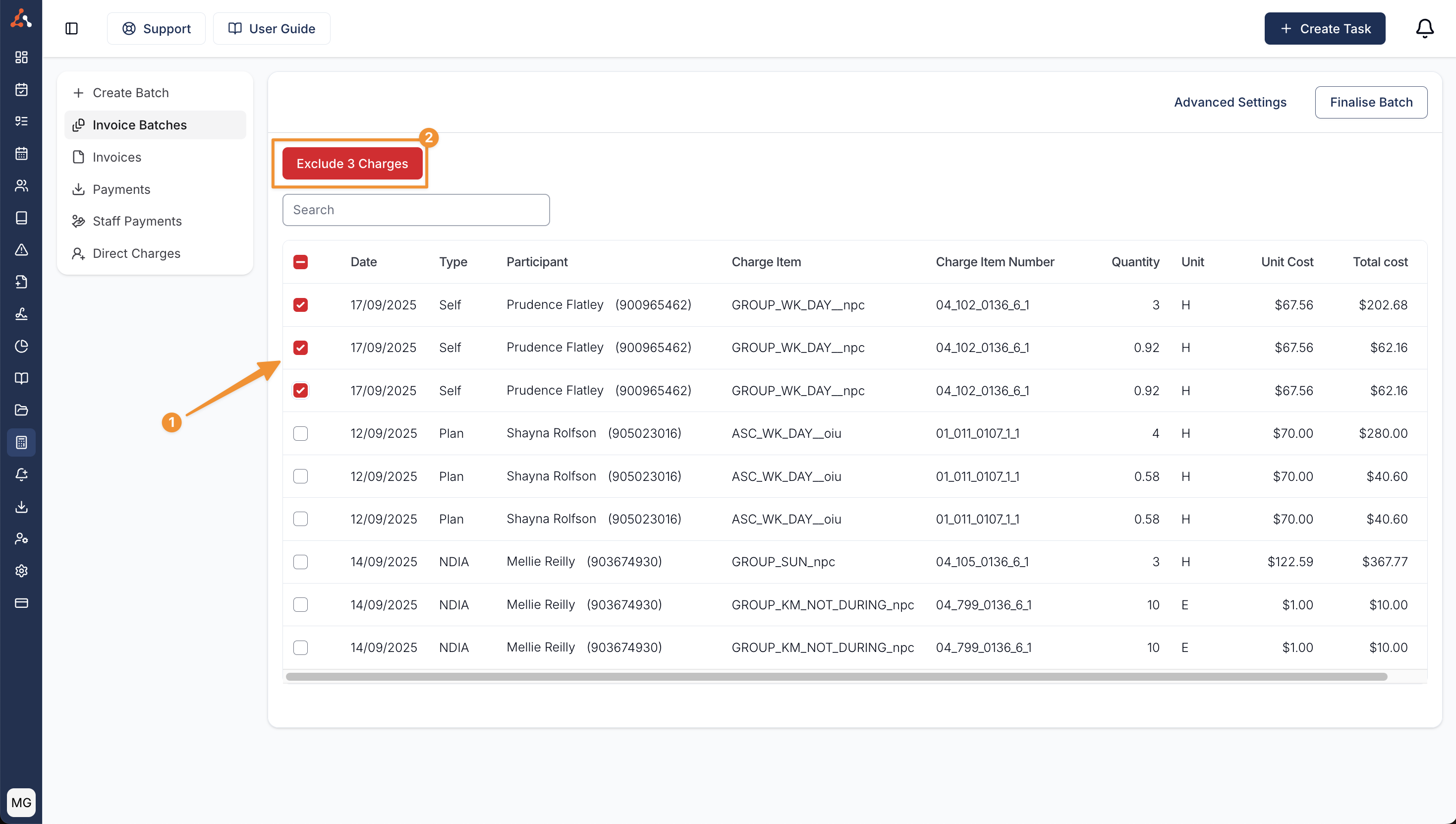Click the notification bell icon
1456x824 pixels.
(x=1424, y=28)
